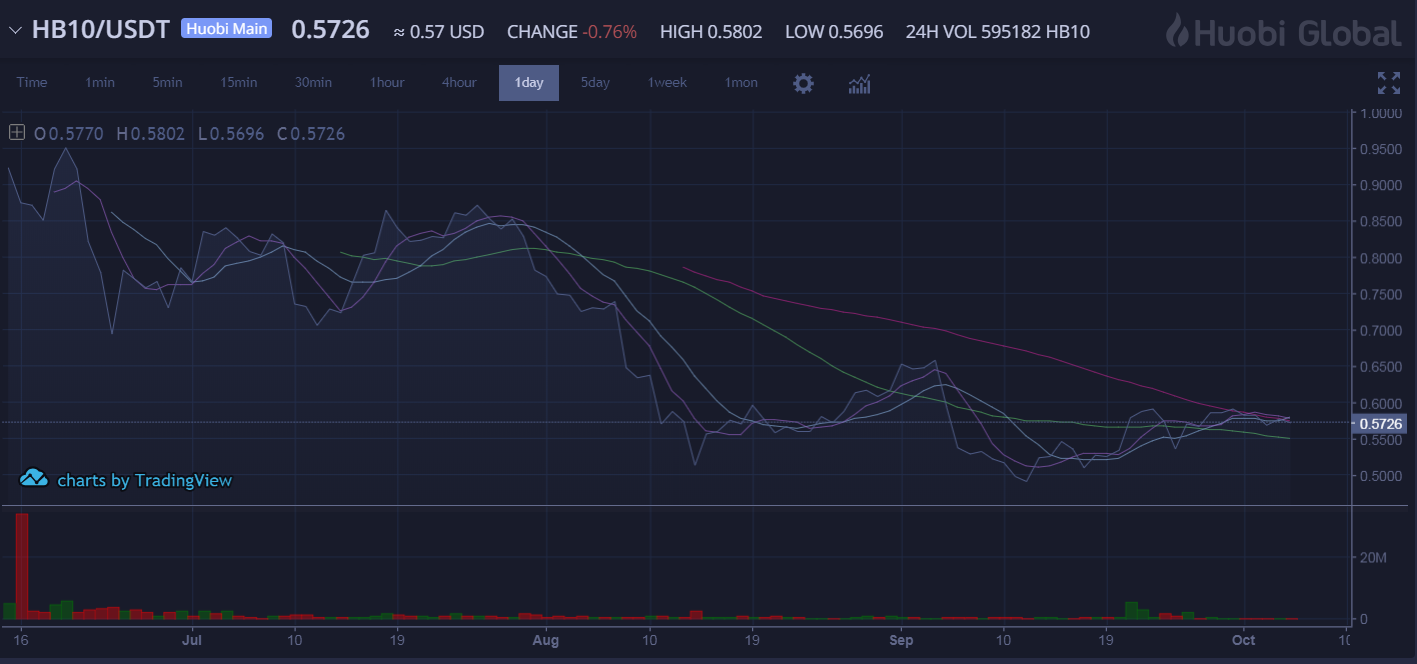Switch to the 1hour interval
Image resolution: width=1417 pixels, height=664 pixels.
[x=387, y=83]
